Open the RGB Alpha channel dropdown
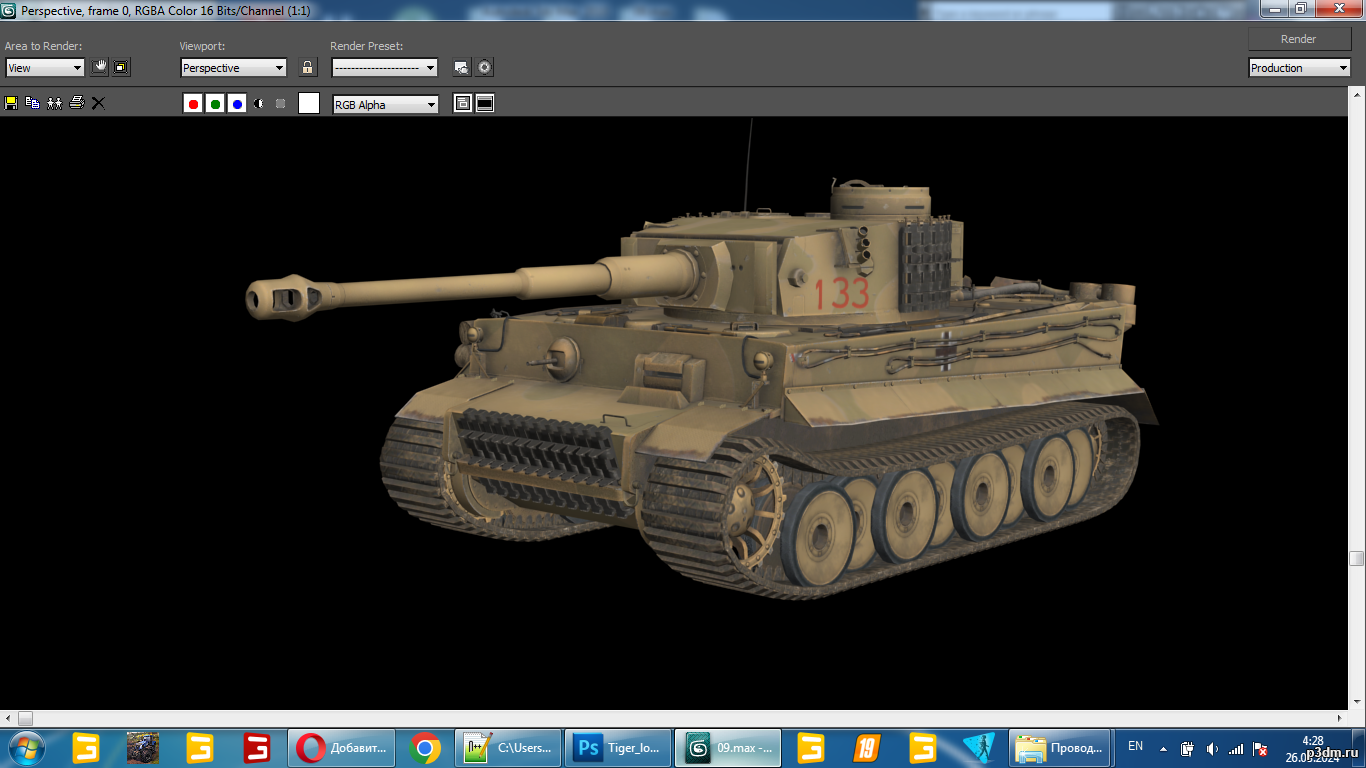This screenshot has height=768, width=1366. click(386, 104)
